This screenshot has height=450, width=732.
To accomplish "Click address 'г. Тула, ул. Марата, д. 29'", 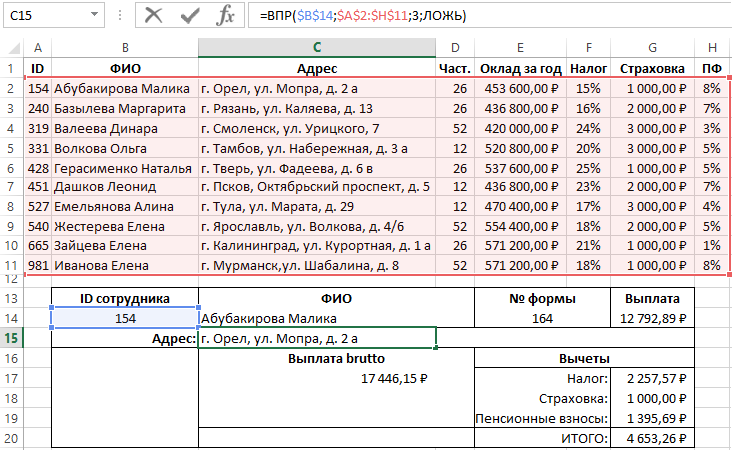I will [317, 206].
